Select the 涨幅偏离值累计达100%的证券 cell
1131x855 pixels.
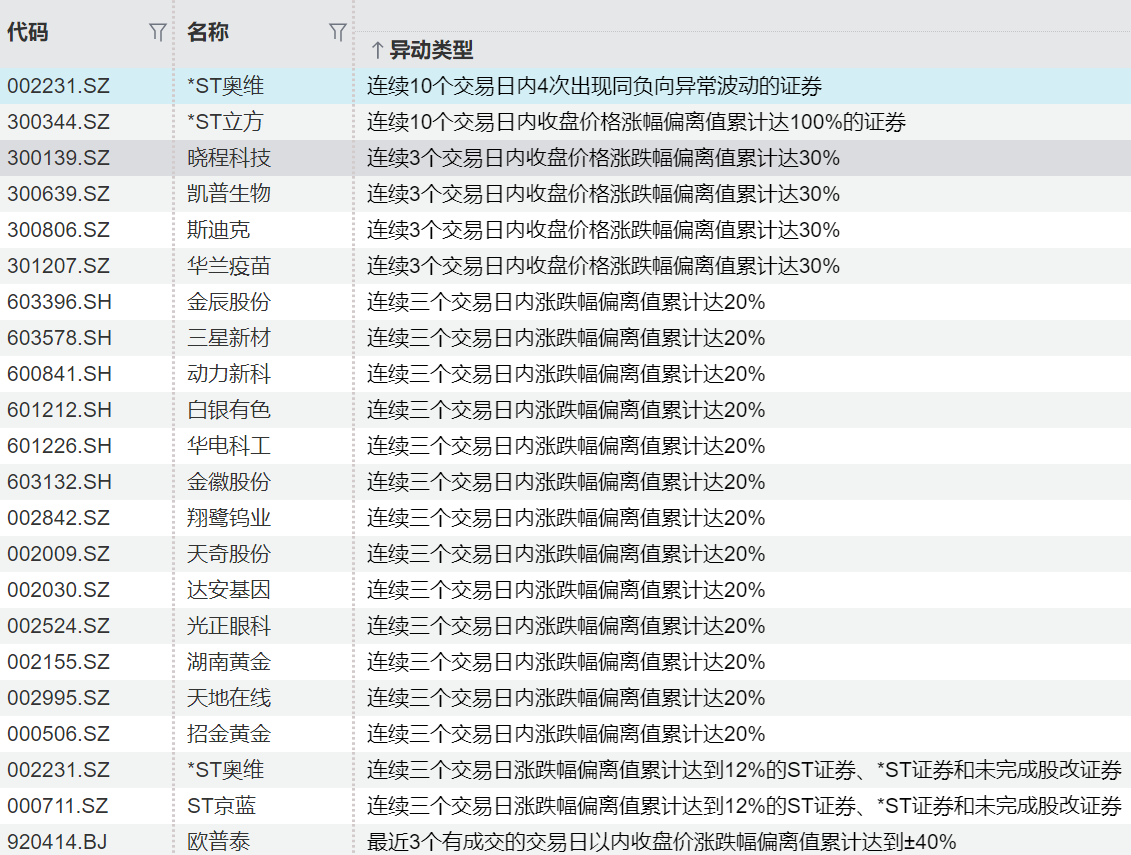[x=636, y=122]
